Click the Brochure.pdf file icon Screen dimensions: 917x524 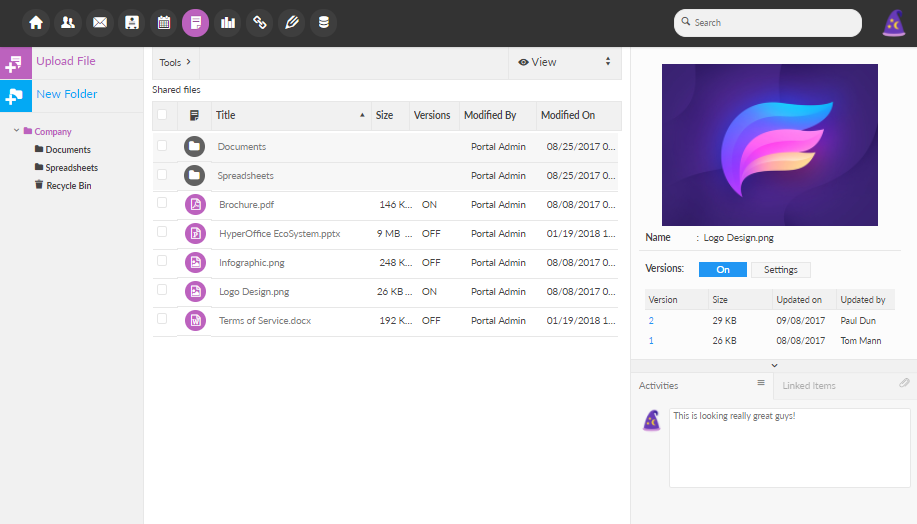(x=195, y=204)
